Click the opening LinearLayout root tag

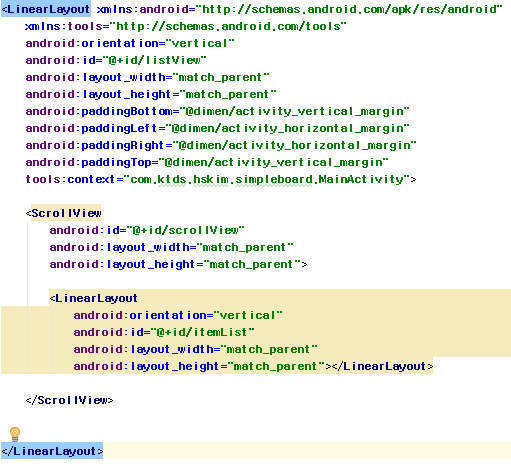[46, 9]
